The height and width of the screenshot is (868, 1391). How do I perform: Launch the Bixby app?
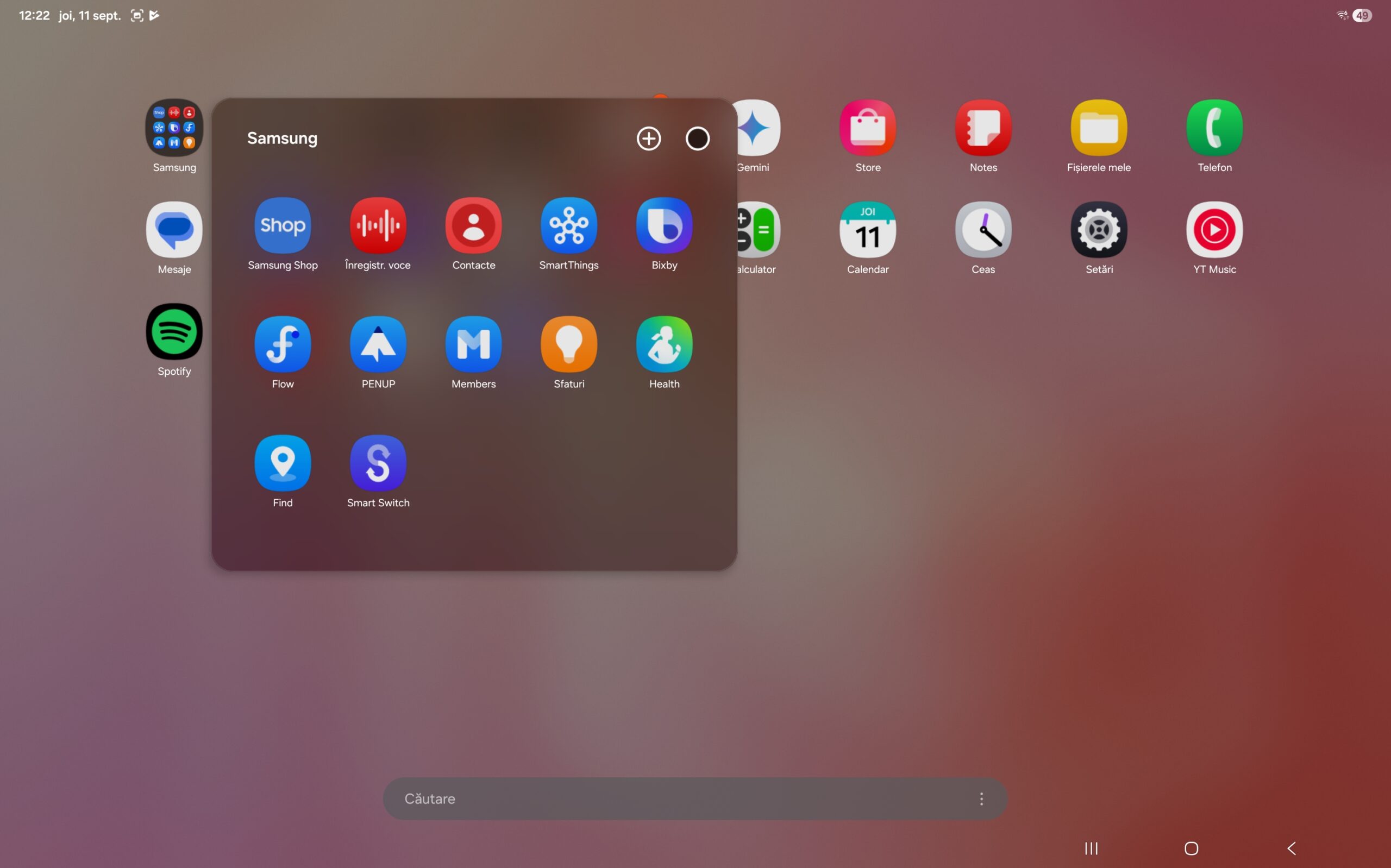[x=663, y=225]
